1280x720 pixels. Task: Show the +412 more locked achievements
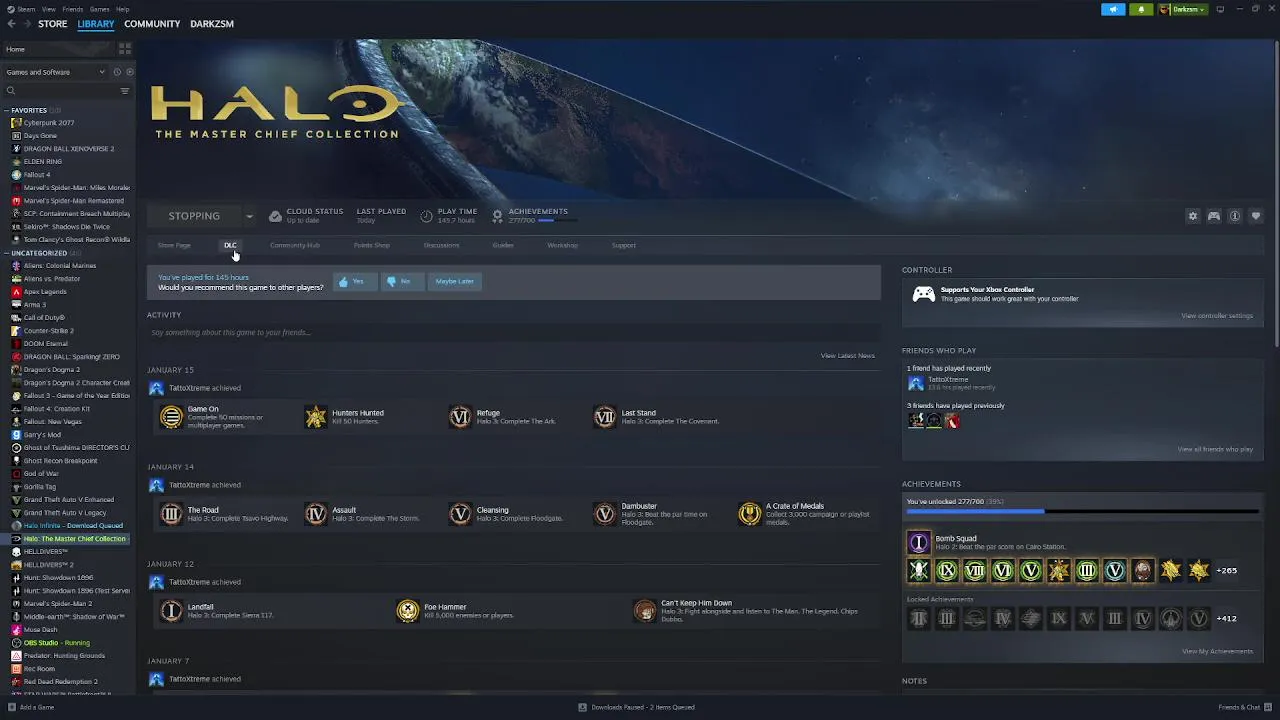[1226, 618]
